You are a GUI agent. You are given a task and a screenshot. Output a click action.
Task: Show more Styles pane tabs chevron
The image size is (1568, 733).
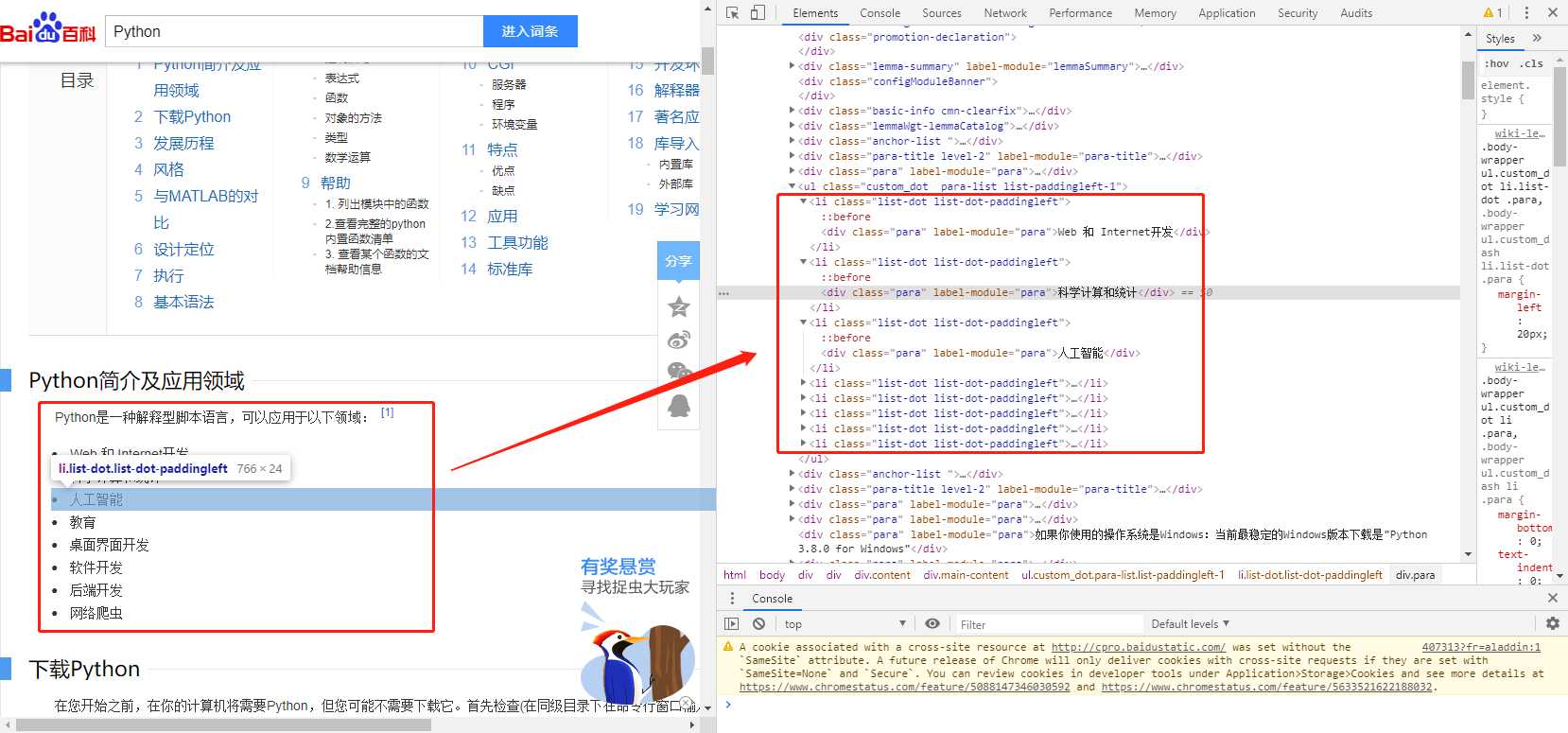1537,38
